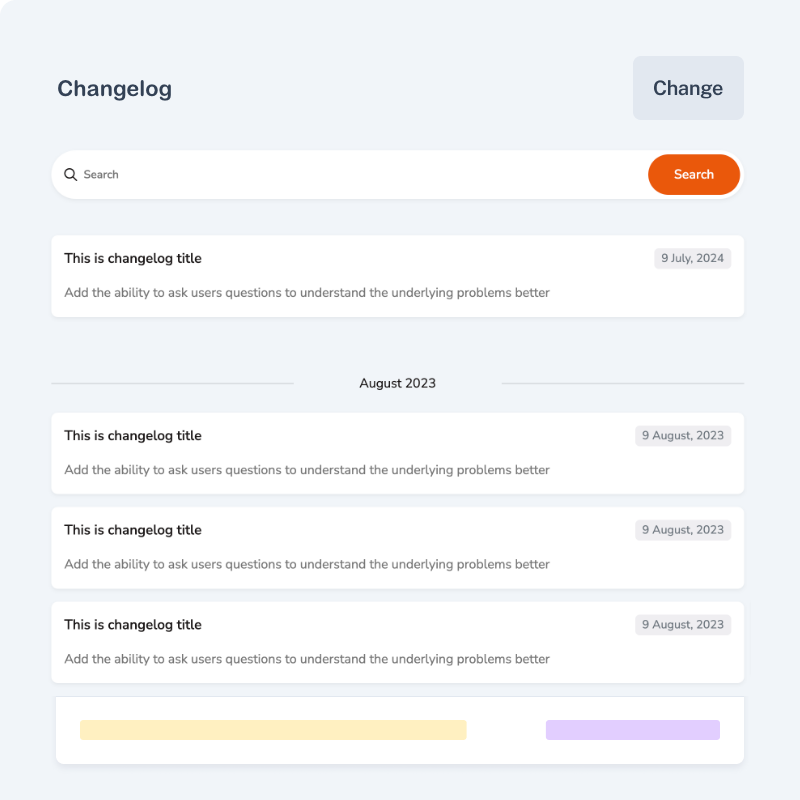Click the purple placeholder bar at the bottom
800x800 pixels.
[x=632, y=730]
